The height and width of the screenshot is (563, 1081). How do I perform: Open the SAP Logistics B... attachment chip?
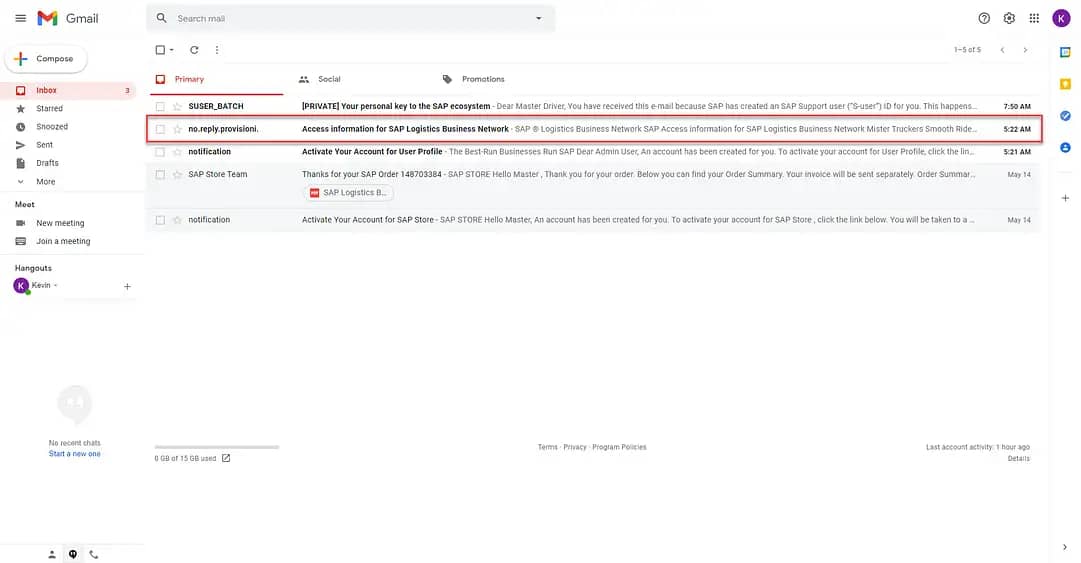[348, 193]
